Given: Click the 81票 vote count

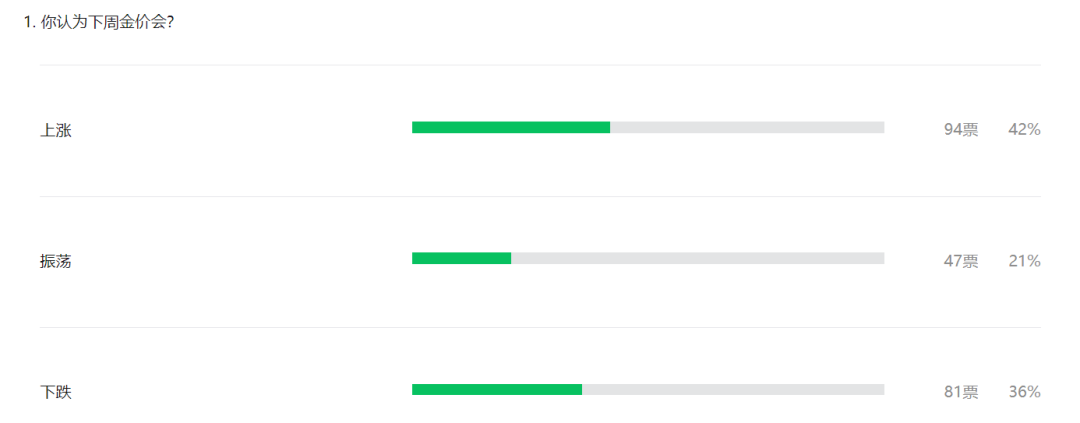Looking at the screenshot, I should tap(961, 392).
